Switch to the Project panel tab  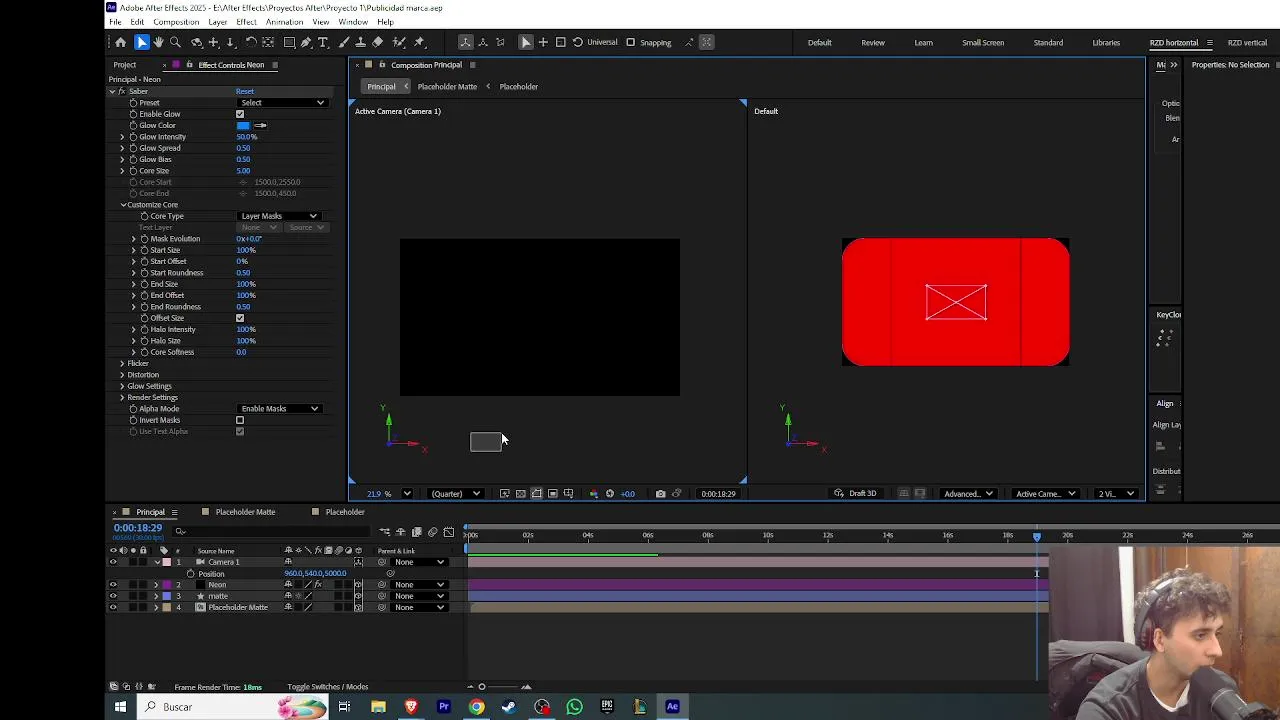125,65
